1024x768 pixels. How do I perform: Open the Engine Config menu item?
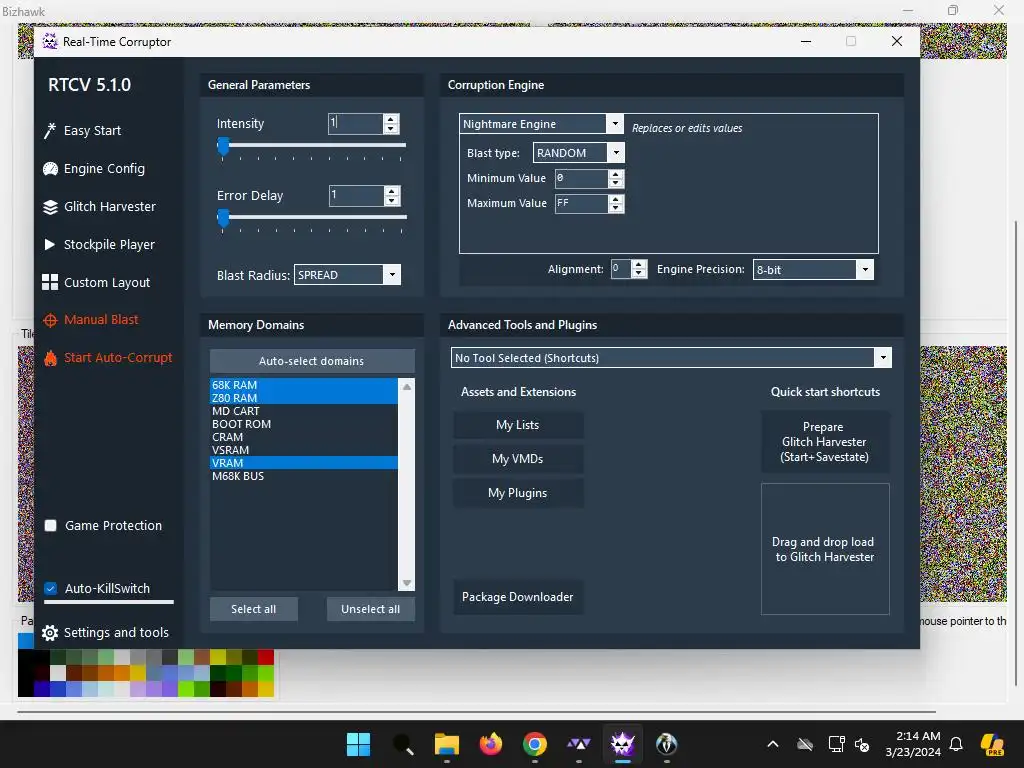104,168
